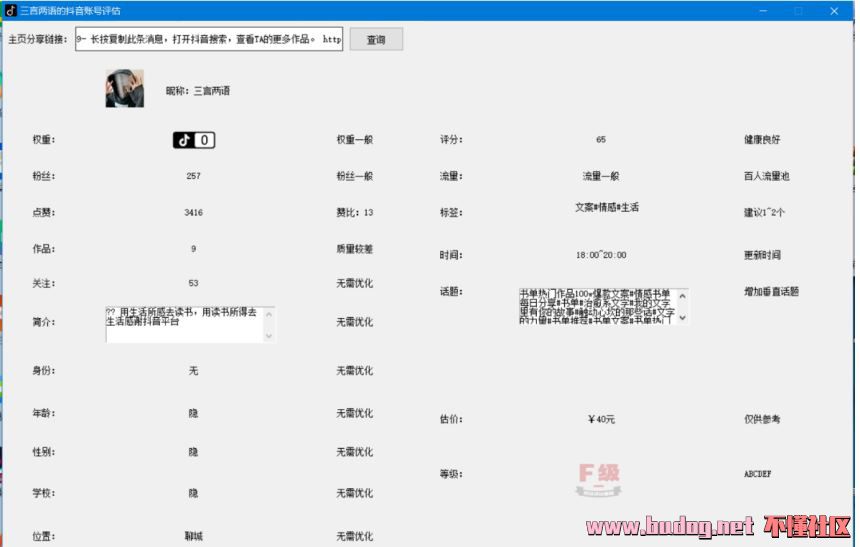Click inside the 简介 bio text area
The height and width of the screenshot is (547, 860).
(x=182, y=324)
